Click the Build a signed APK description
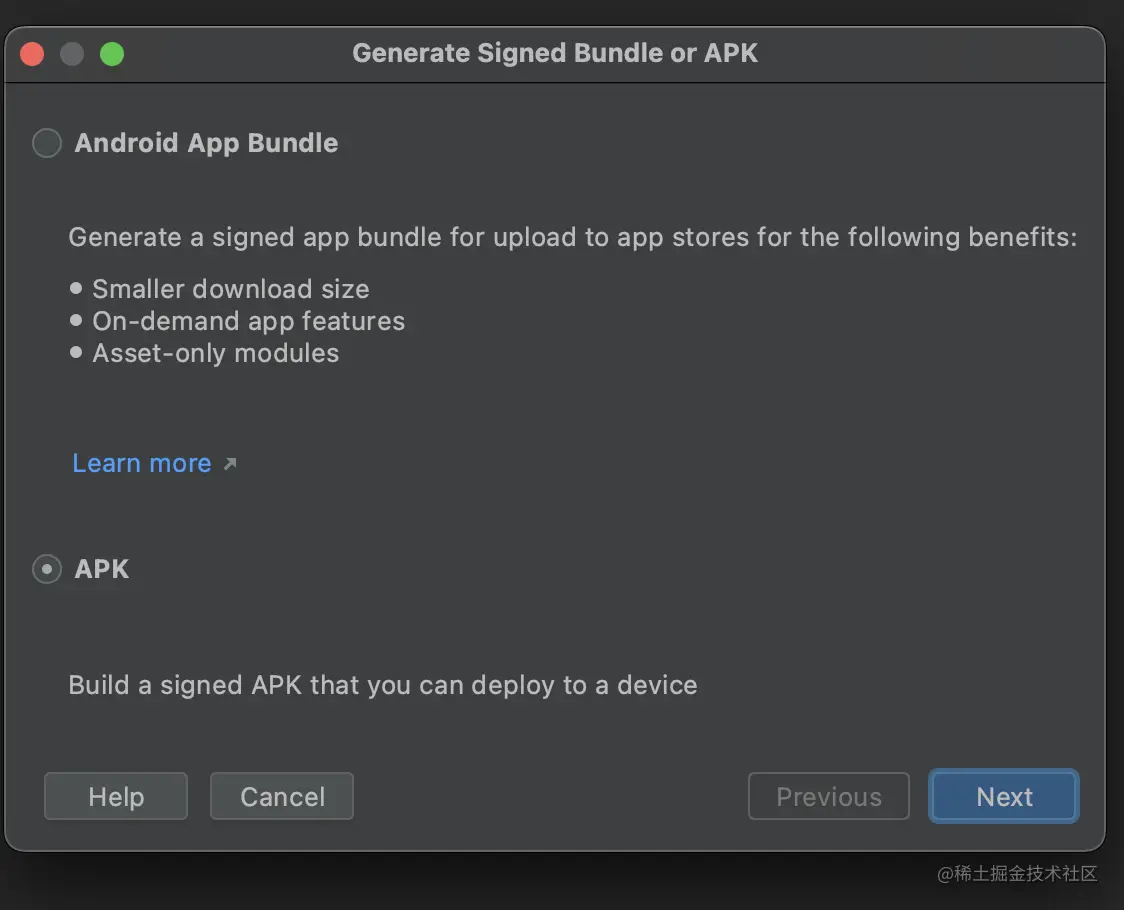 pyautogui.click(x=383, y=685)
